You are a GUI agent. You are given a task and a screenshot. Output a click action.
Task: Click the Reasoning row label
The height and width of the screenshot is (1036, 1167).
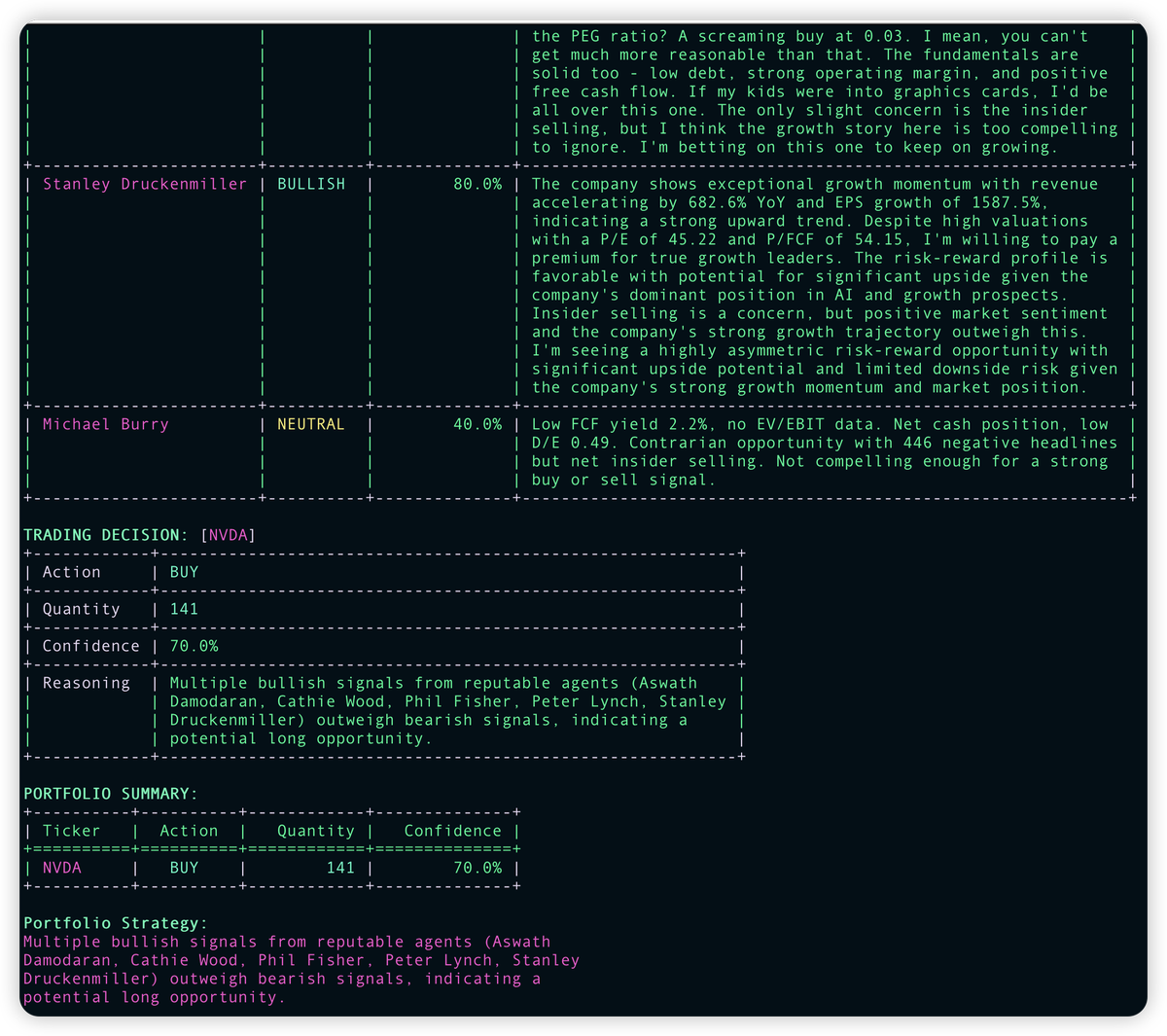pos(87,683)
